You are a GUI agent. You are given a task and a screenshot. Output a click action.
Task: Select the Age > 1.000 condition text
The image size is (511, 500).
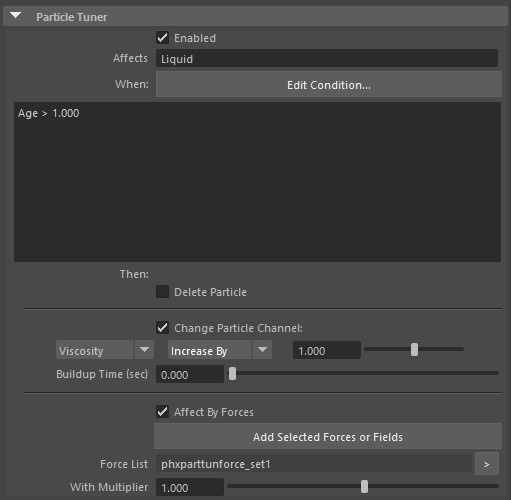(49, 113)
